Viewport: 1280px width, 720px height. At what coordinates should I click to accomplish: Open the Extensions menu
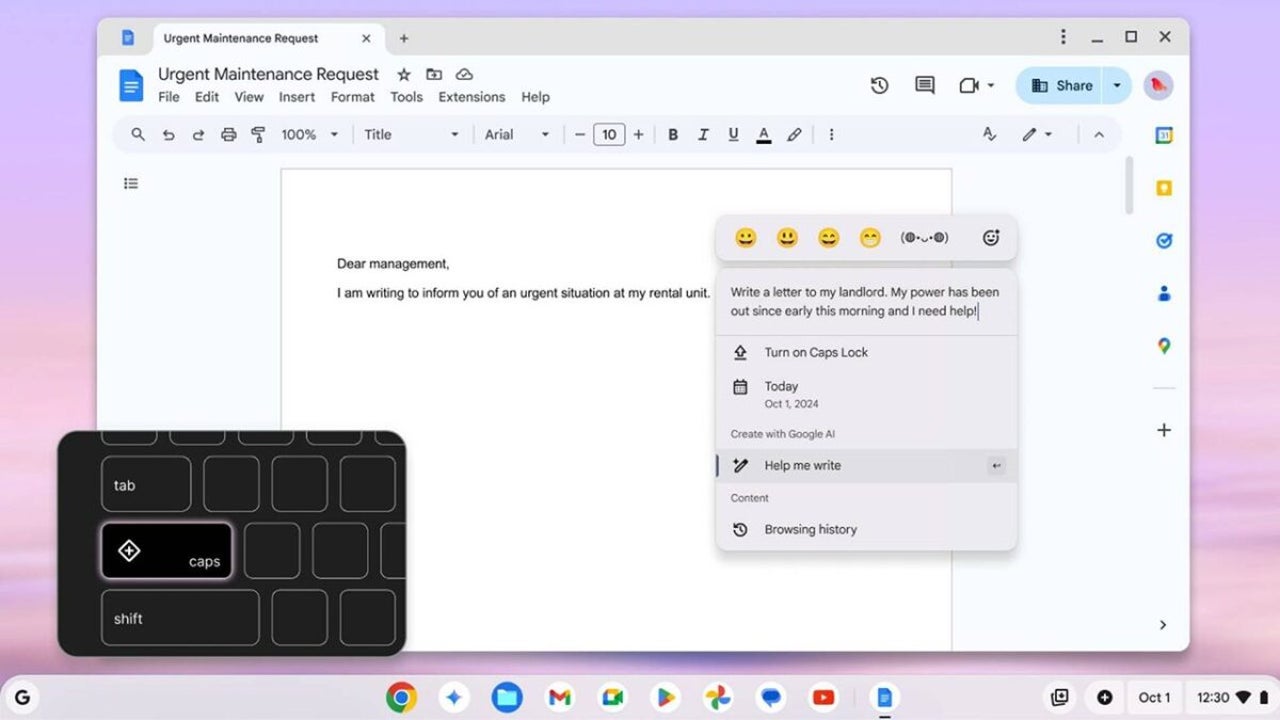point(471,97)
